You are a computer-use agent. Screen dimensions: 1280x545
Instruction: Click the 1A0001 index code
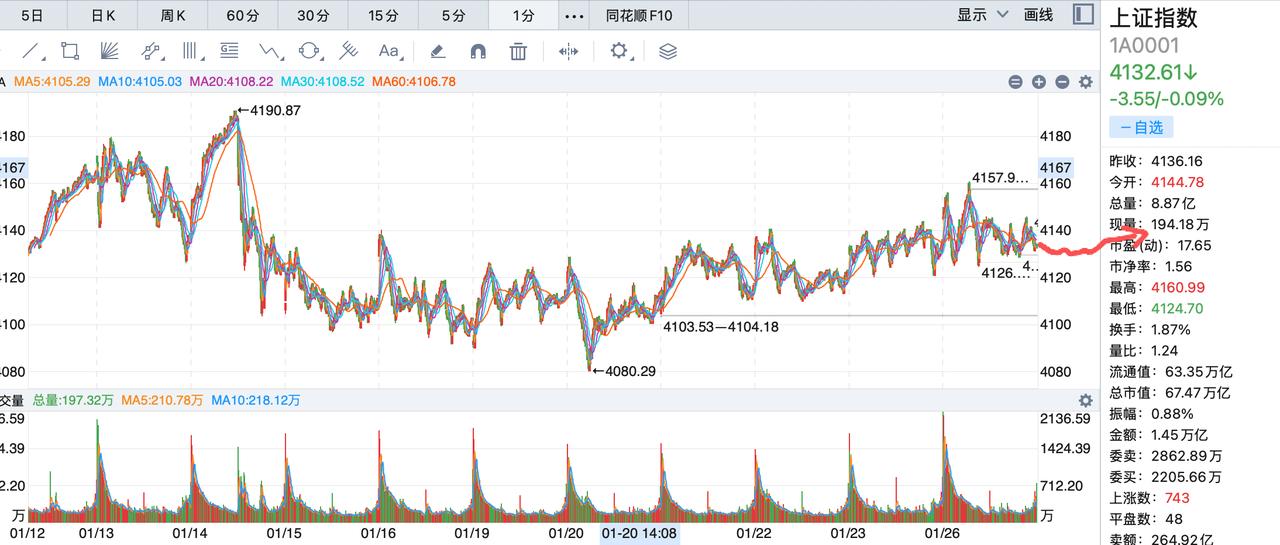[1144, 45]
